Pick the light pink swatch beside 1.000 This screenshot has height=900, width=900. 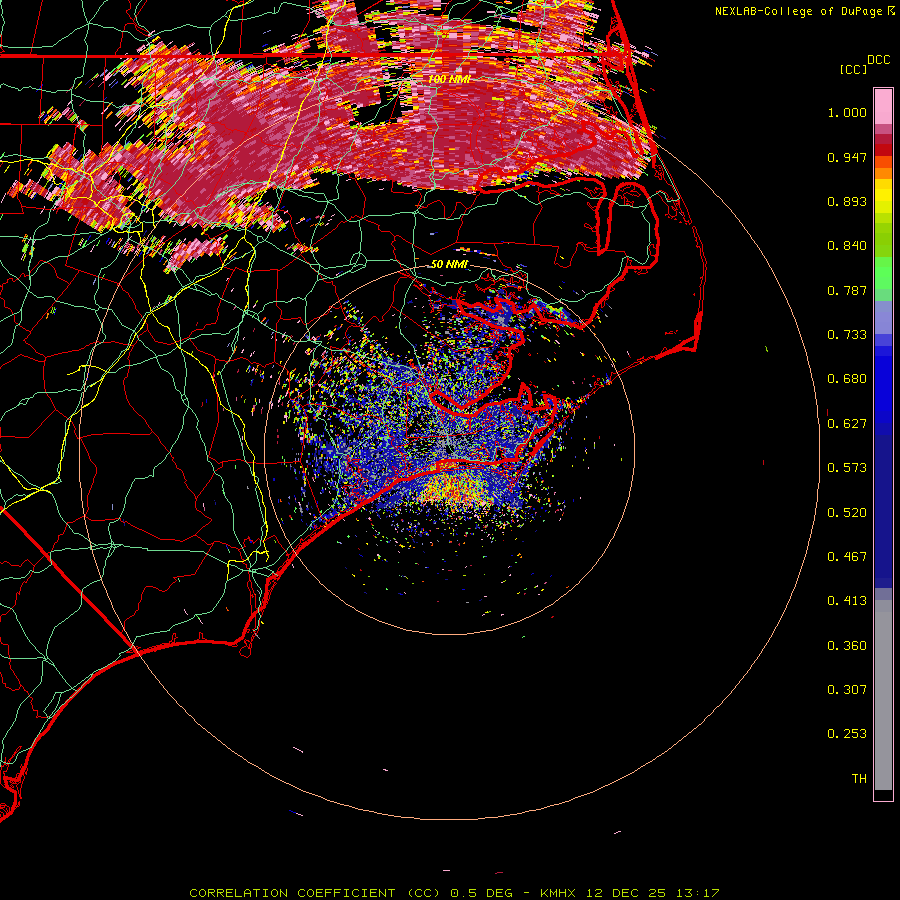coord(883,107)
